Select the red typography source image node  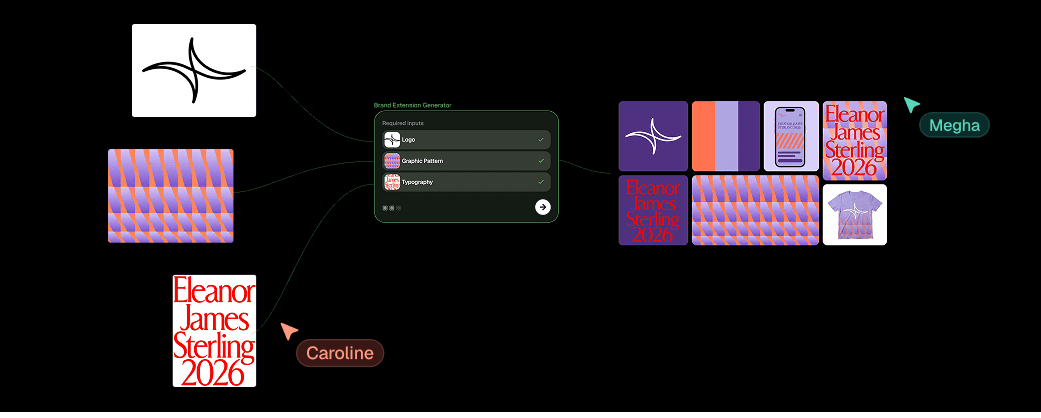pos(214,330)
